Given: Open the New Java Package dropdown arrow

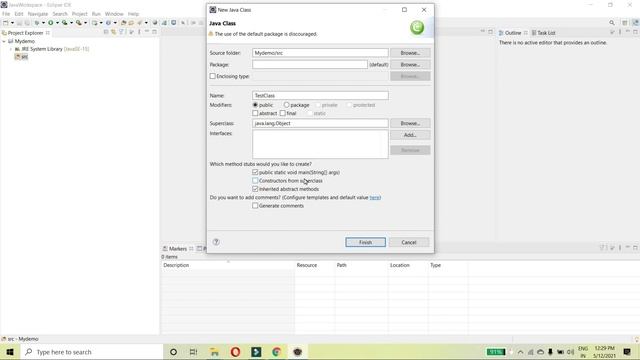Looking at the screenshot, I should pyautogui.click(x=101, y=23).
